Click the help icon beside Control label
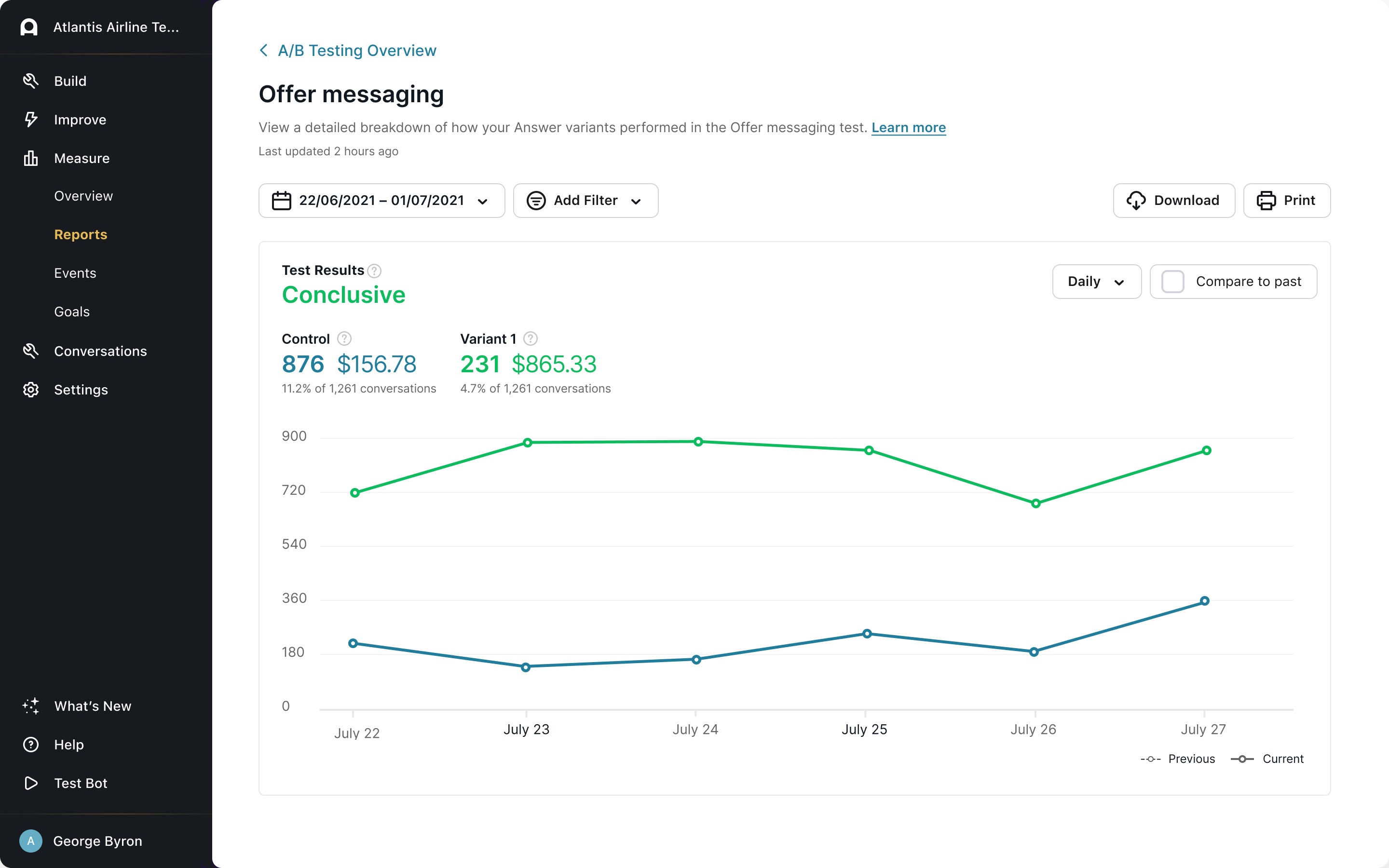 coord(344,339)
